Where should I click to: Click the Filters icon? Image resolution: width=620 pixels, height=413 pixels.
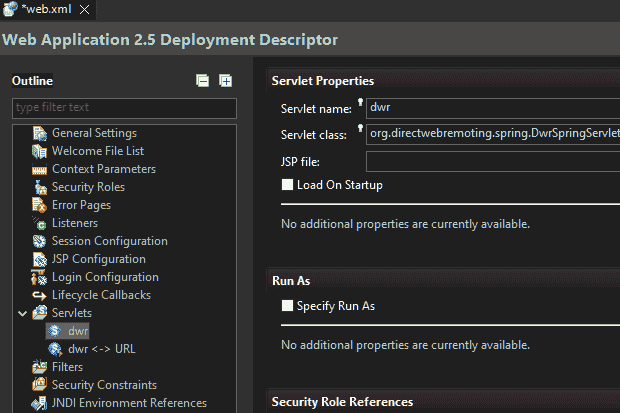coord(40,367)
